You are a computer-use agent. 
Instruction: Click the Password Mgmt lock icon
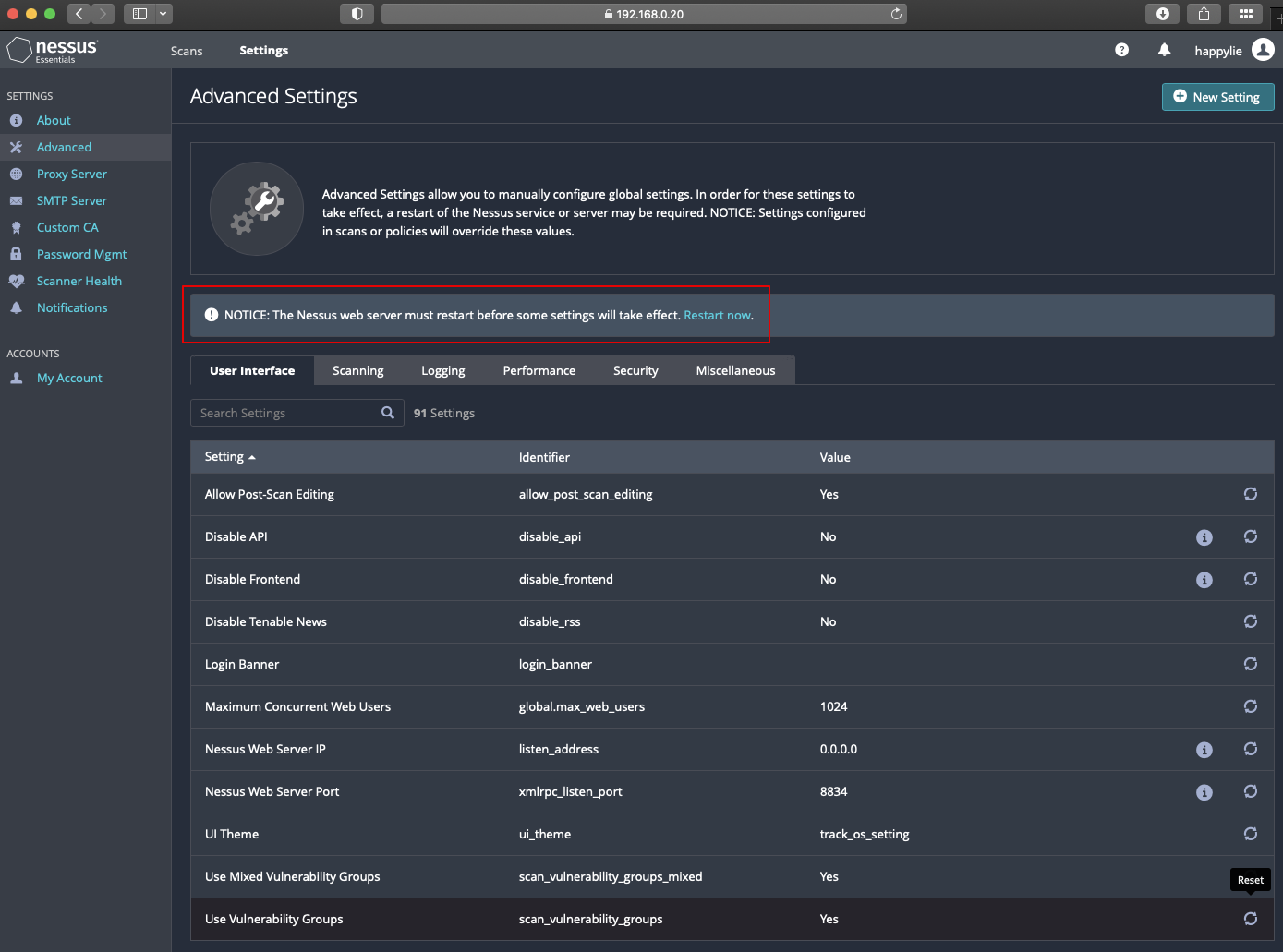click(x=16, y=254)
